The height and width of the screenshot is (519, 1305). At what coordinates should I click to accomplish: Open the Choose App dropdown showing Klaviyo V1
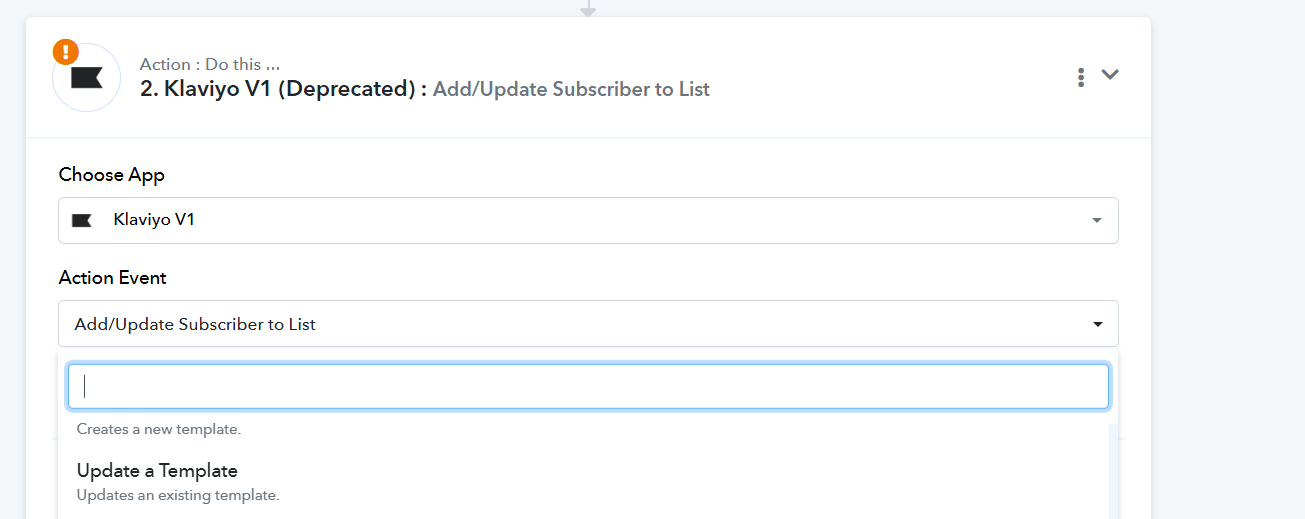tap(588, 220)
